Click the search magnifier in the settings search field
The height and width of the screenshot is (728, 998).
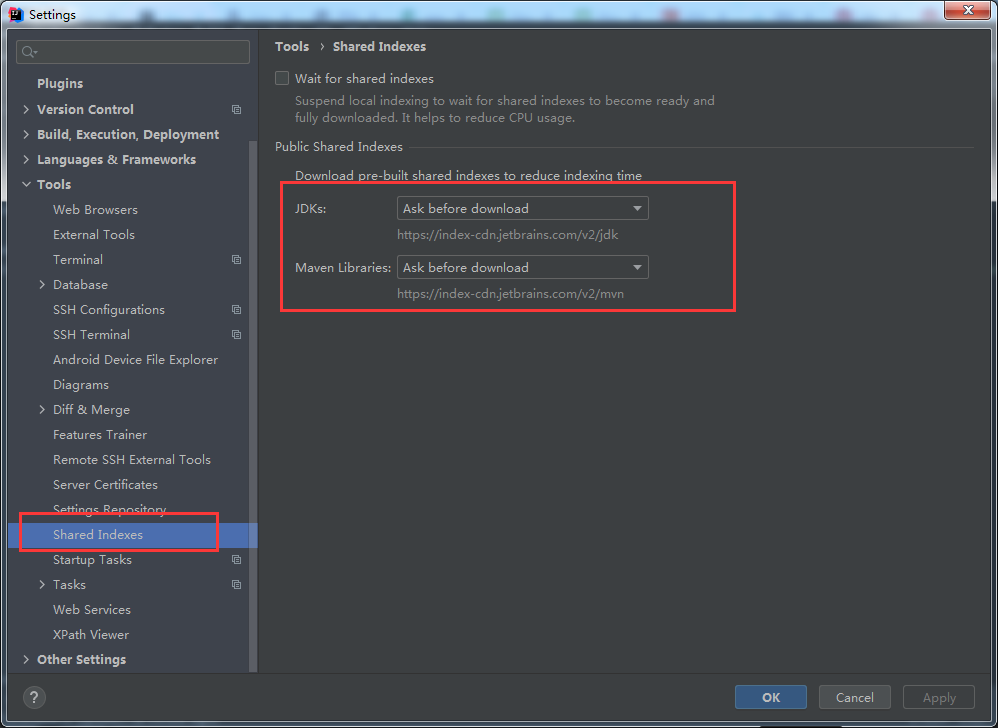coord(26,51)
